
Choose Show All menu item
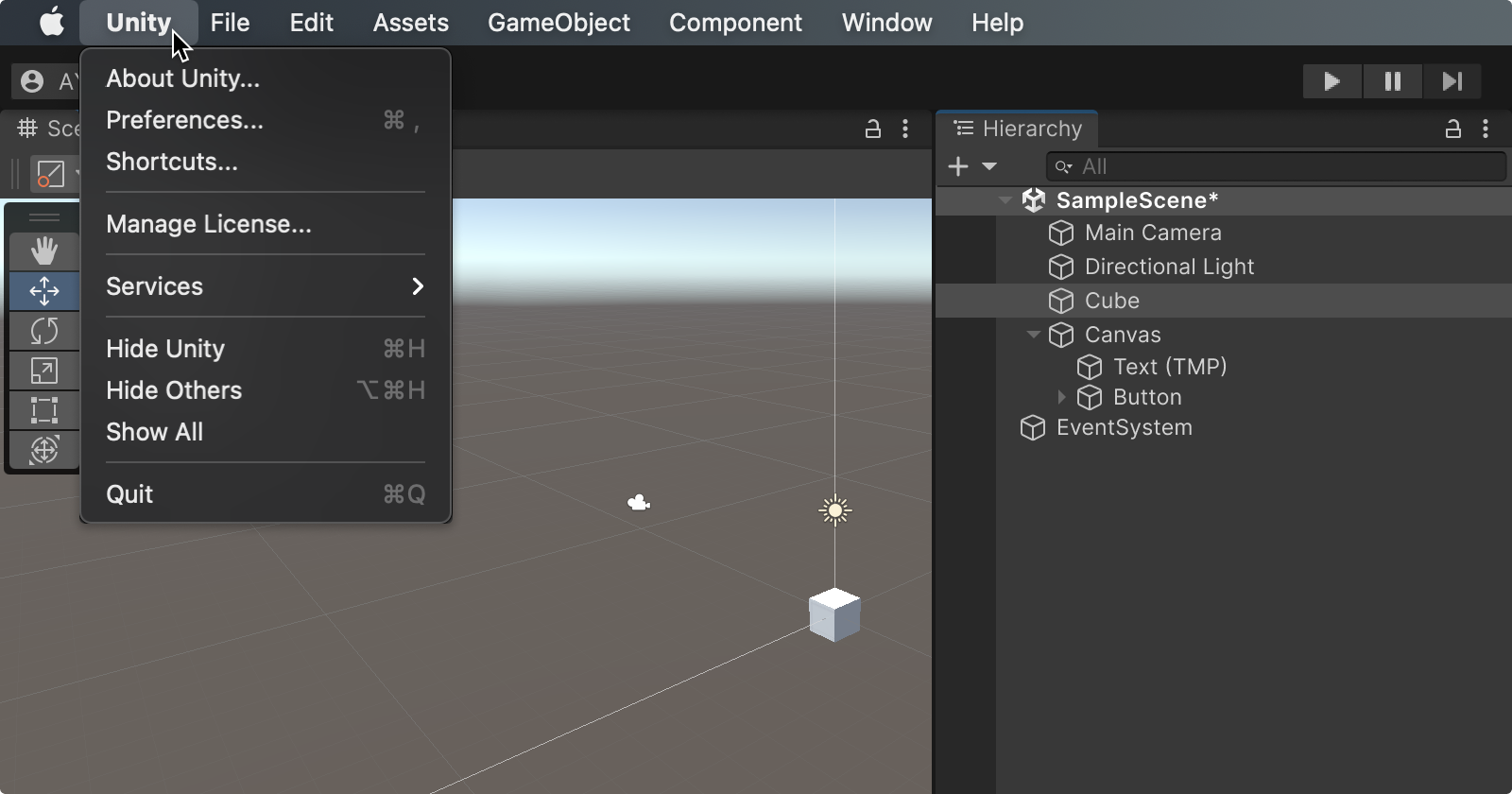click(x=266, y=432)
